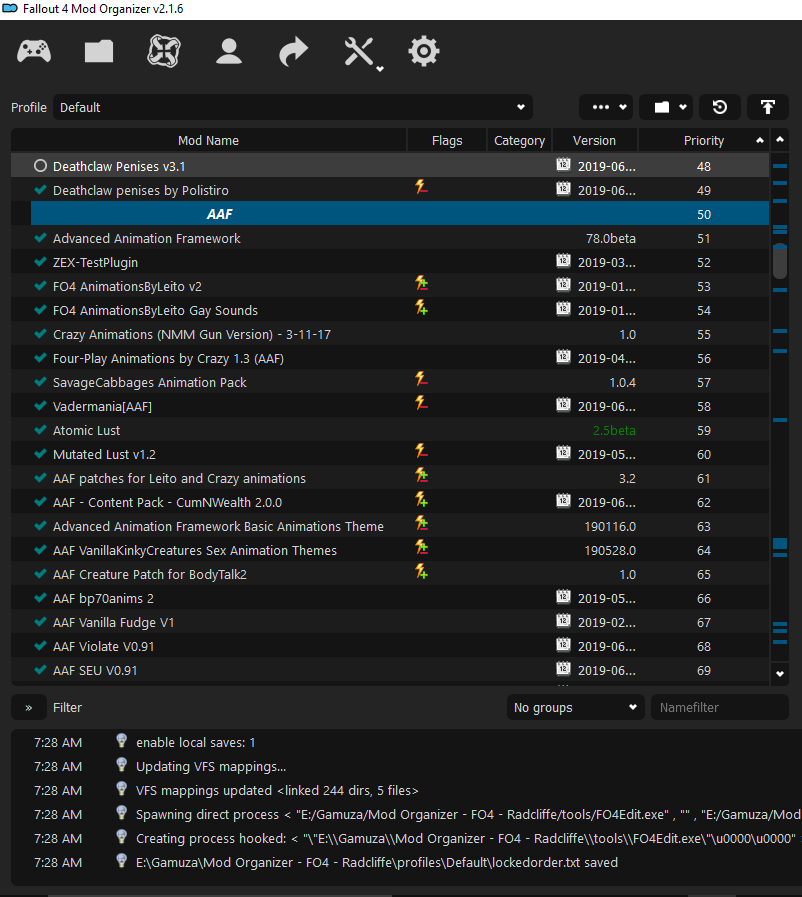Click the 2.5beta version of Atomic Lust
The height and width of the screenshot is (897, 802).
(614, 430)
